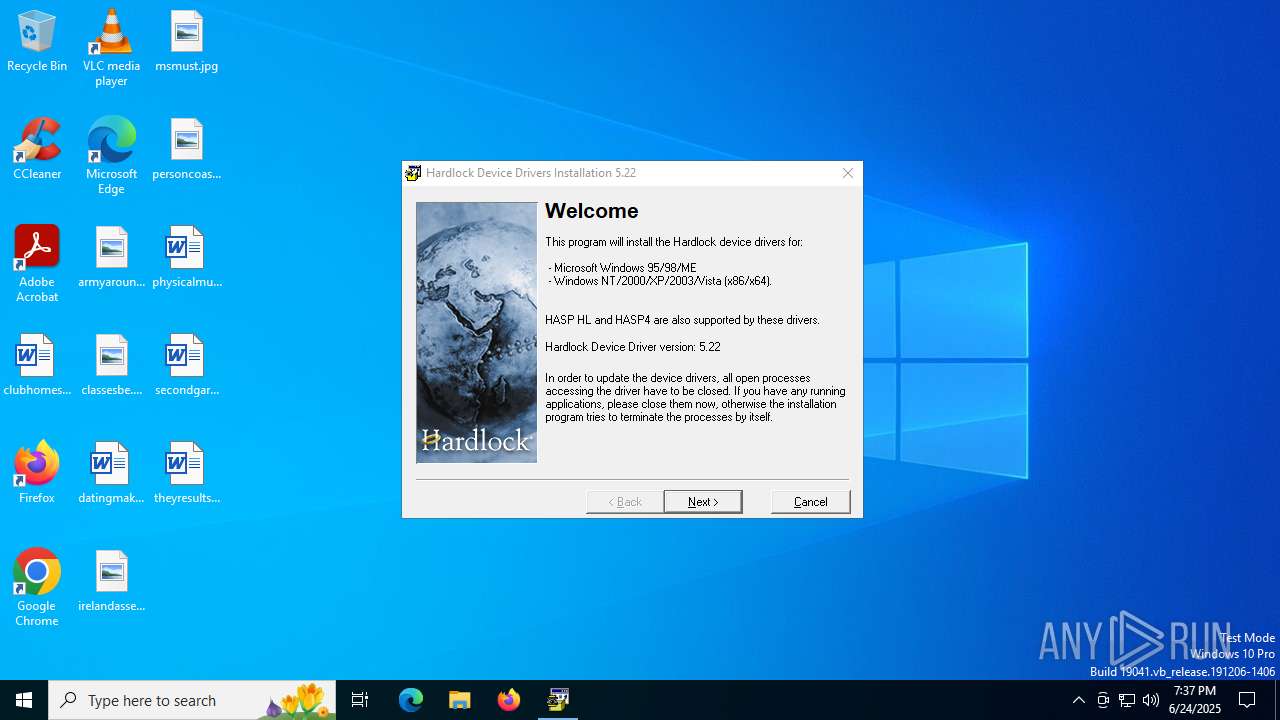Select the Firefox desktop shortcut

[x=37, y=474]
